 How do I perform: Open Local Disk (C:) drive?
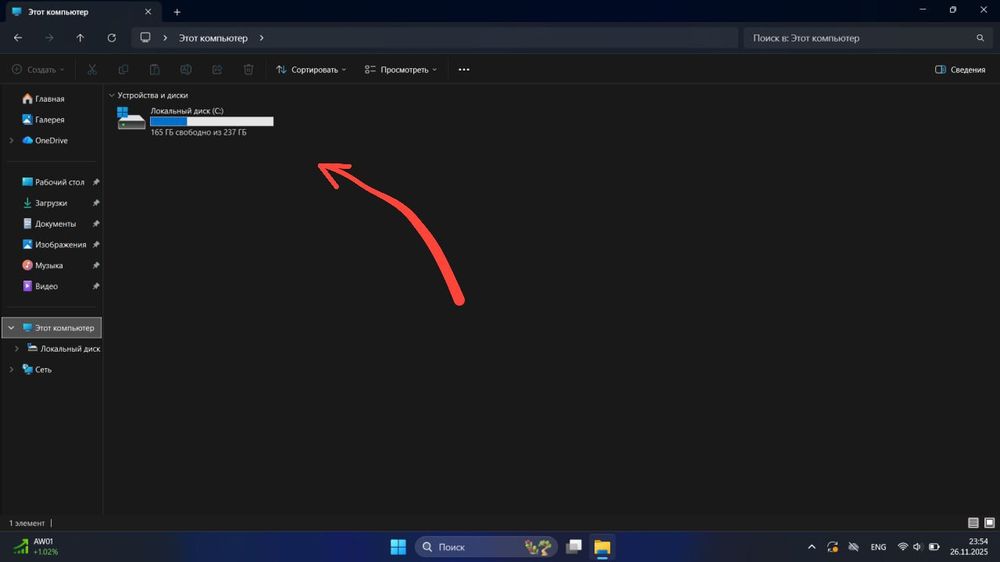(196, 121)
